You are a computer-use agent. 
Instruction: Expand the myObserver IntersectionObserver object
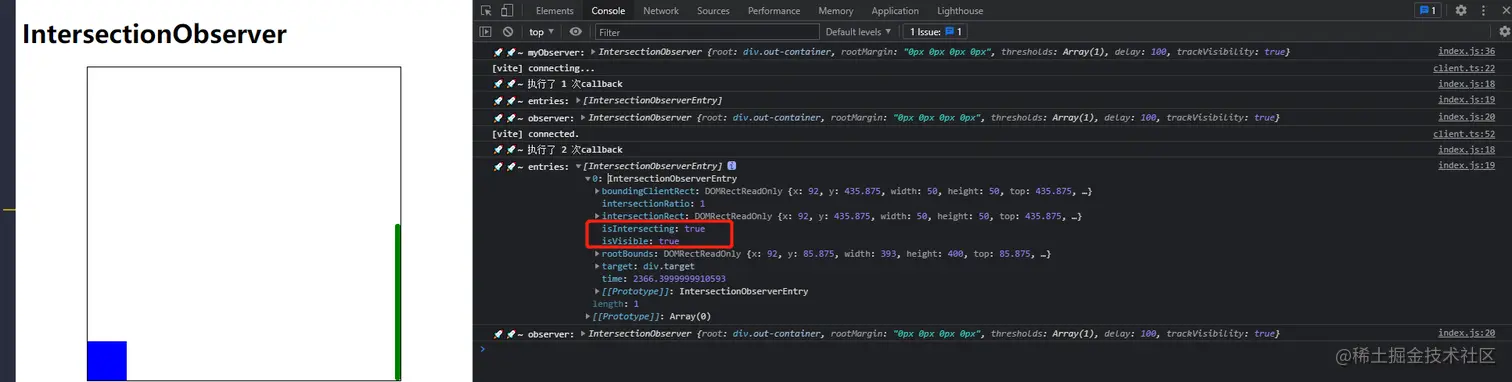[594, 51]
